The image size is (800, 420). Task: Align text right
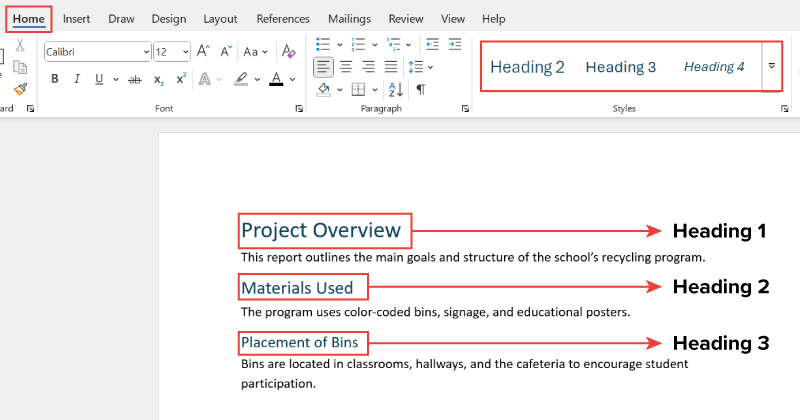point(368,67)
